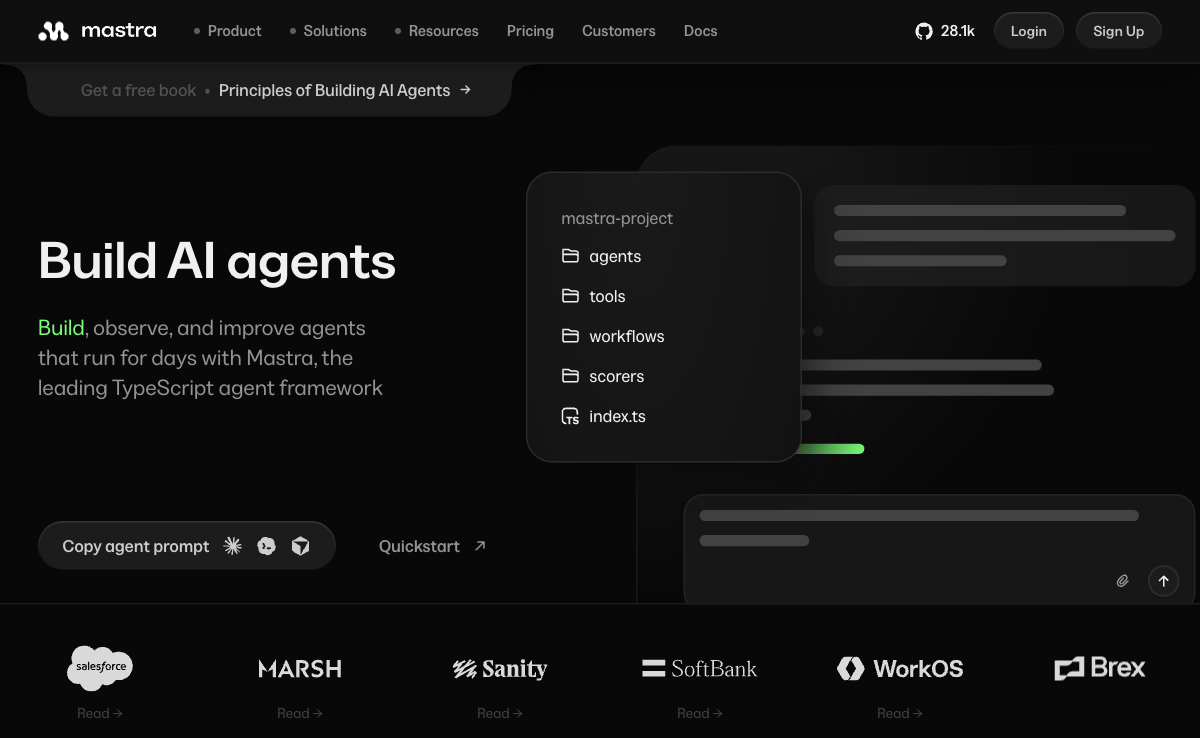Image resolution: width=1200 pixels, height=738 pixels.
Task: Click Read link under WorkOS
Action: pos(900,713)
